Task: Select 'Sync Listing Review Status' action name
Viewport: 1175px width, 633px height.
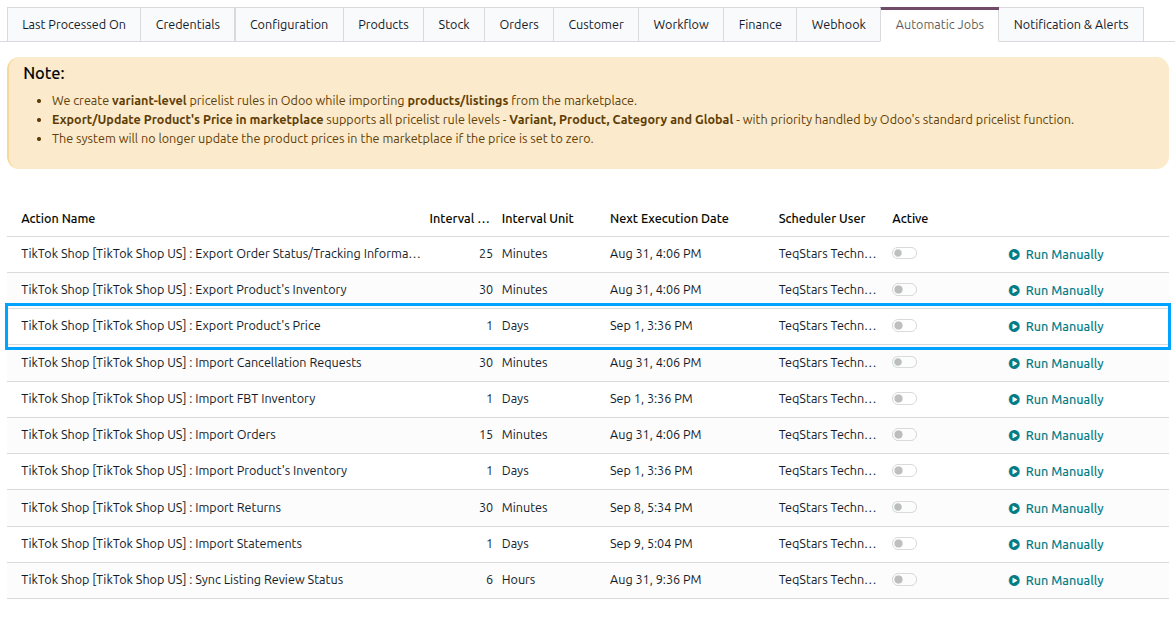Action: tap(182, 579)
